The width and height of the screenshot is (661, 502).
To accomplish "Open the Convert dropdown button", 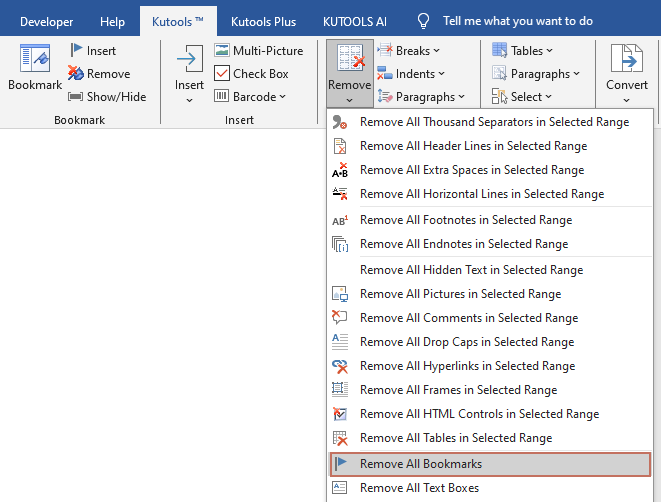I will (626, 73).
